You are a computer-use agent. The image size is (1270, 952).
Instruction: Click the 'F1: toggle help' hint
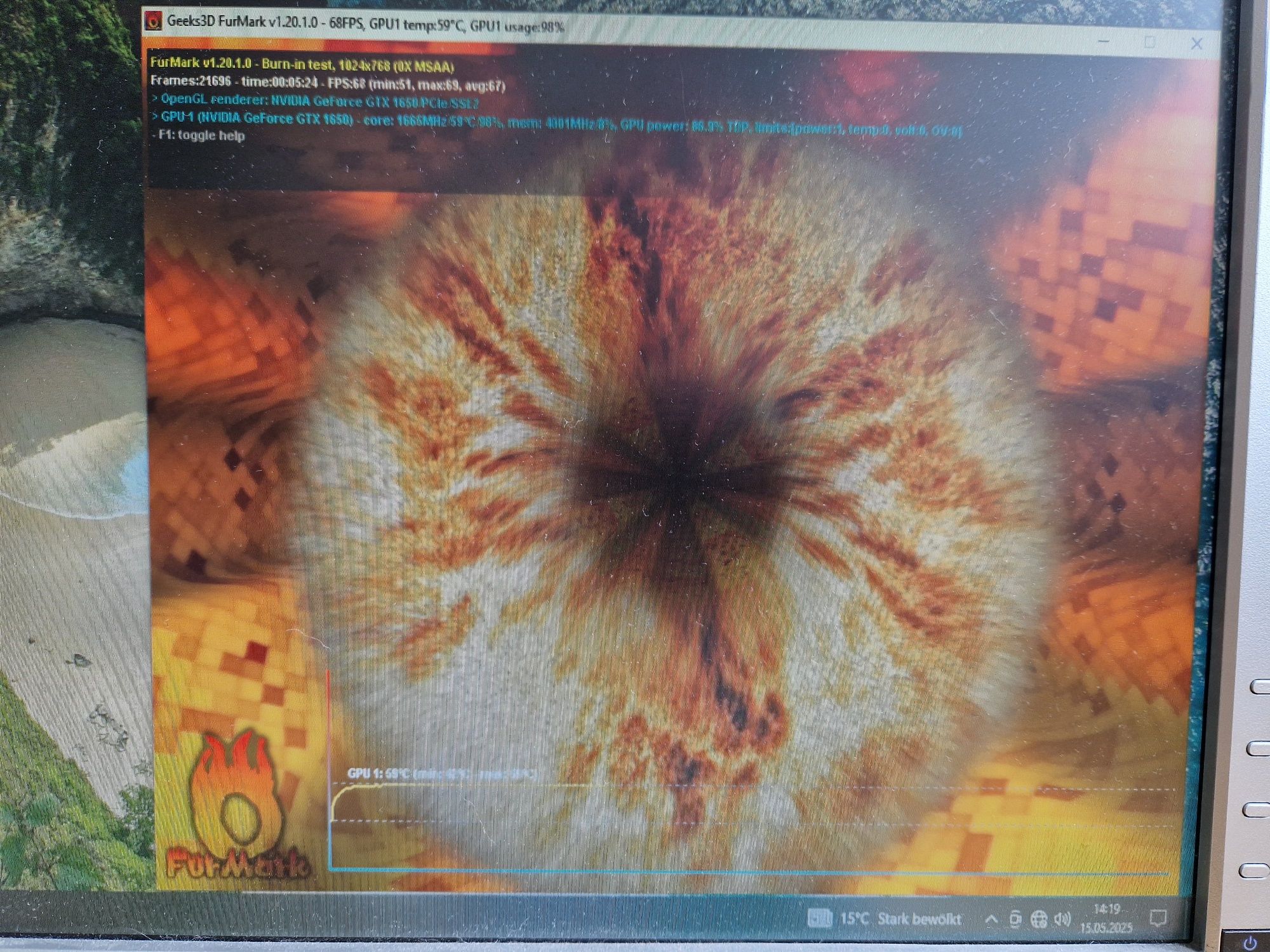pyautogui.click(x=199, y=135)
